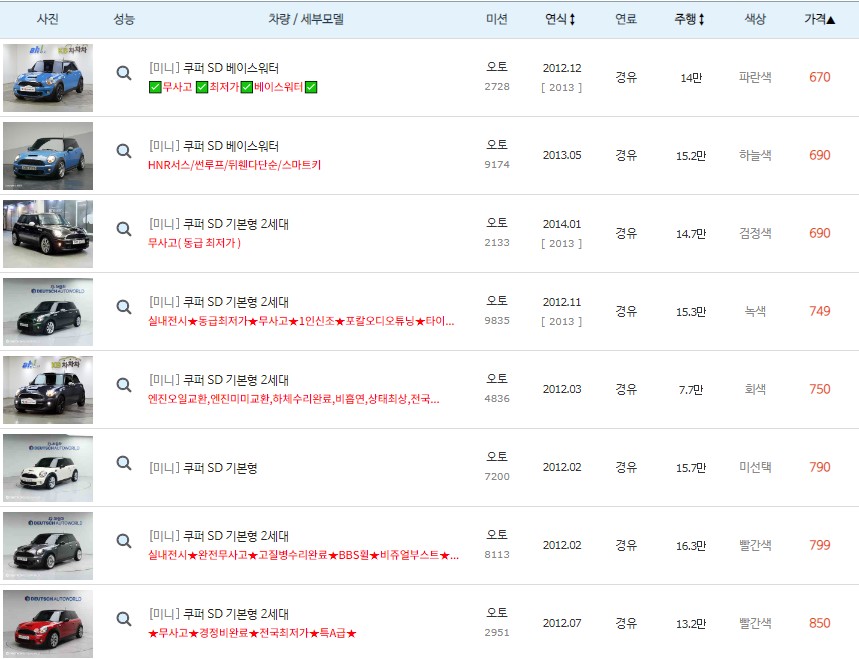Screen dimensions: 859x659
Task: Click description starting 실내전시★완전무사고
Action: coord(303,555)
